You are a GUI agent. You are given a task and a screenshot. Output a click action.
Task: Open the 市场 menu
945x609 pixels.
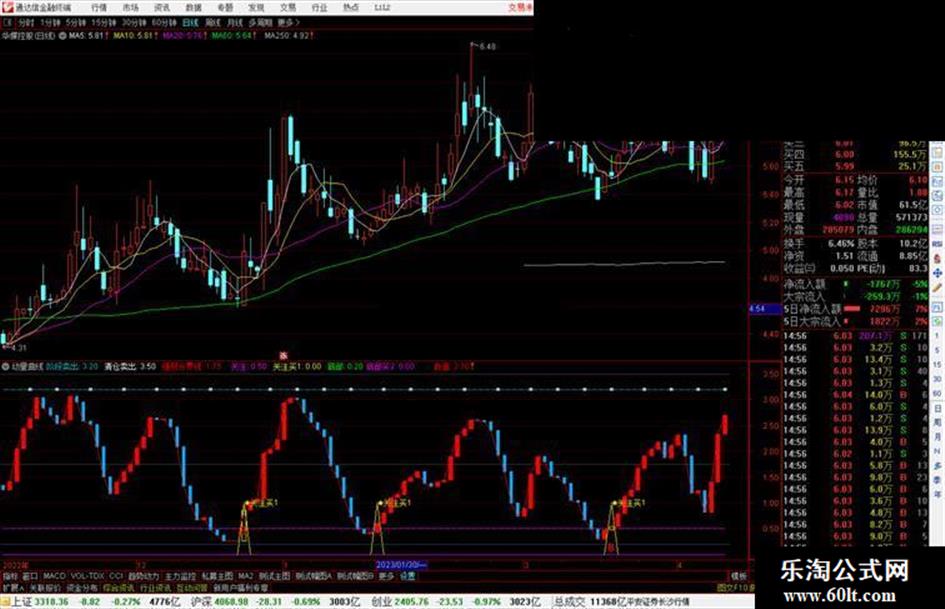coord(130,8)
